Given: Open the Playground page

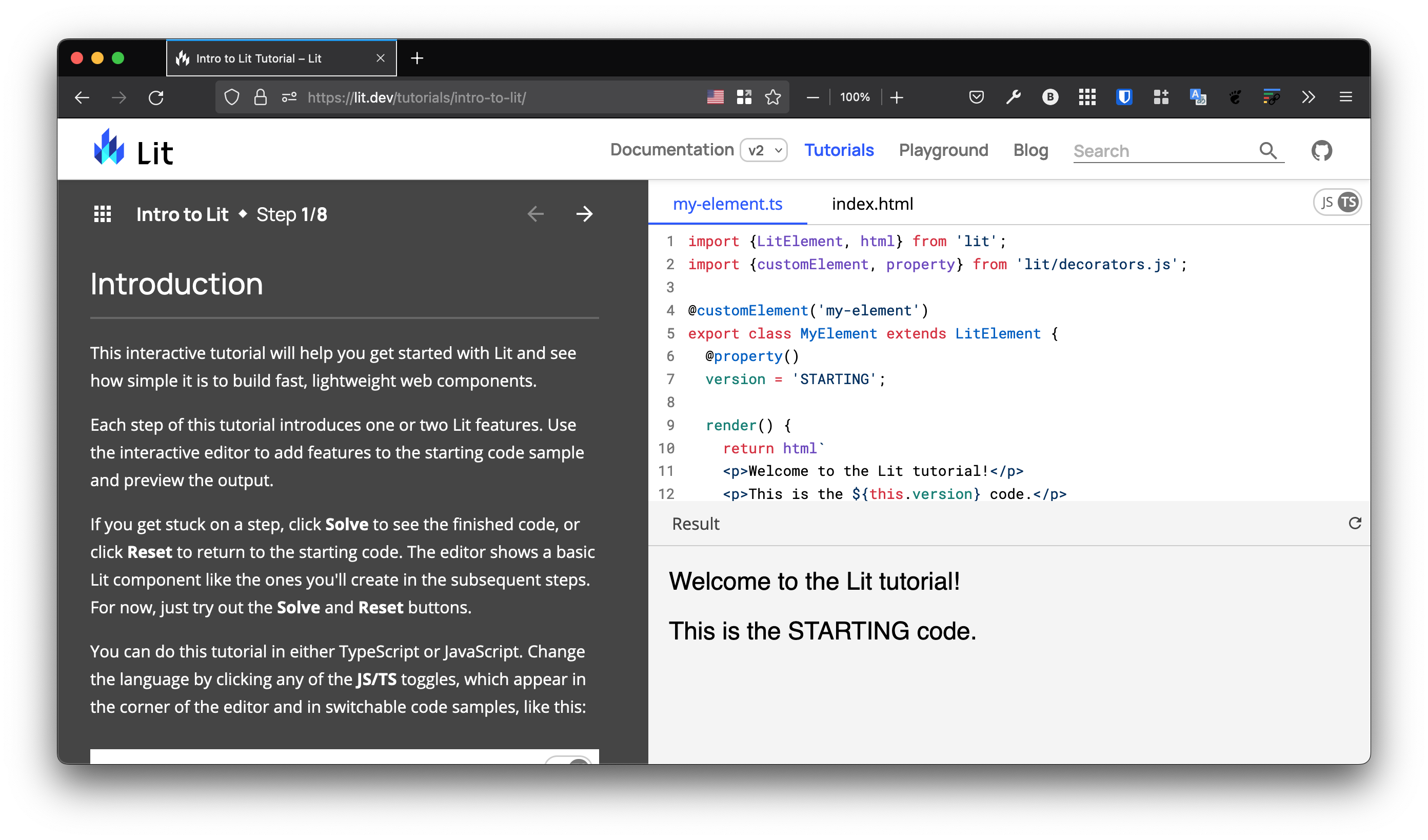Looking at the screenshot, I should pyautogui.click(x=943, y=150).
